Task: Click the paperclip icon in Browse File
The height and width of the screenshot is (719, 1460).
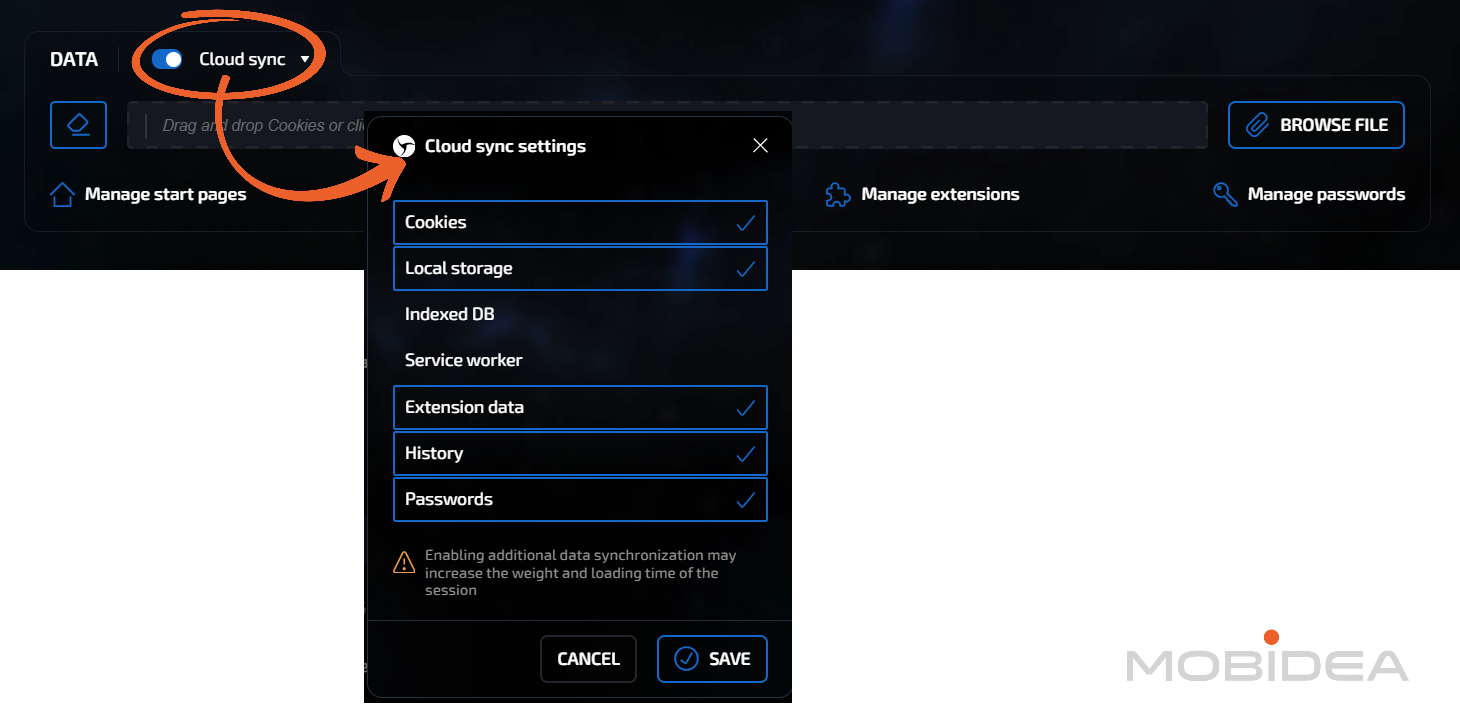Action: click(1257, 125)
